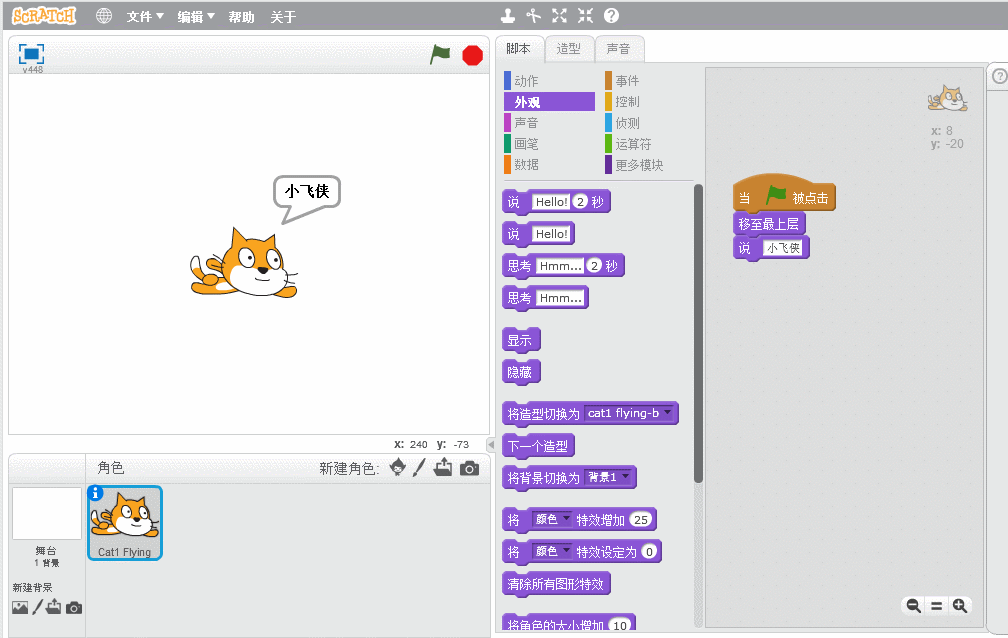Viewport: 1008px width, 638px height.
Task: Click the 帮助 menu item
Action: 242,17
